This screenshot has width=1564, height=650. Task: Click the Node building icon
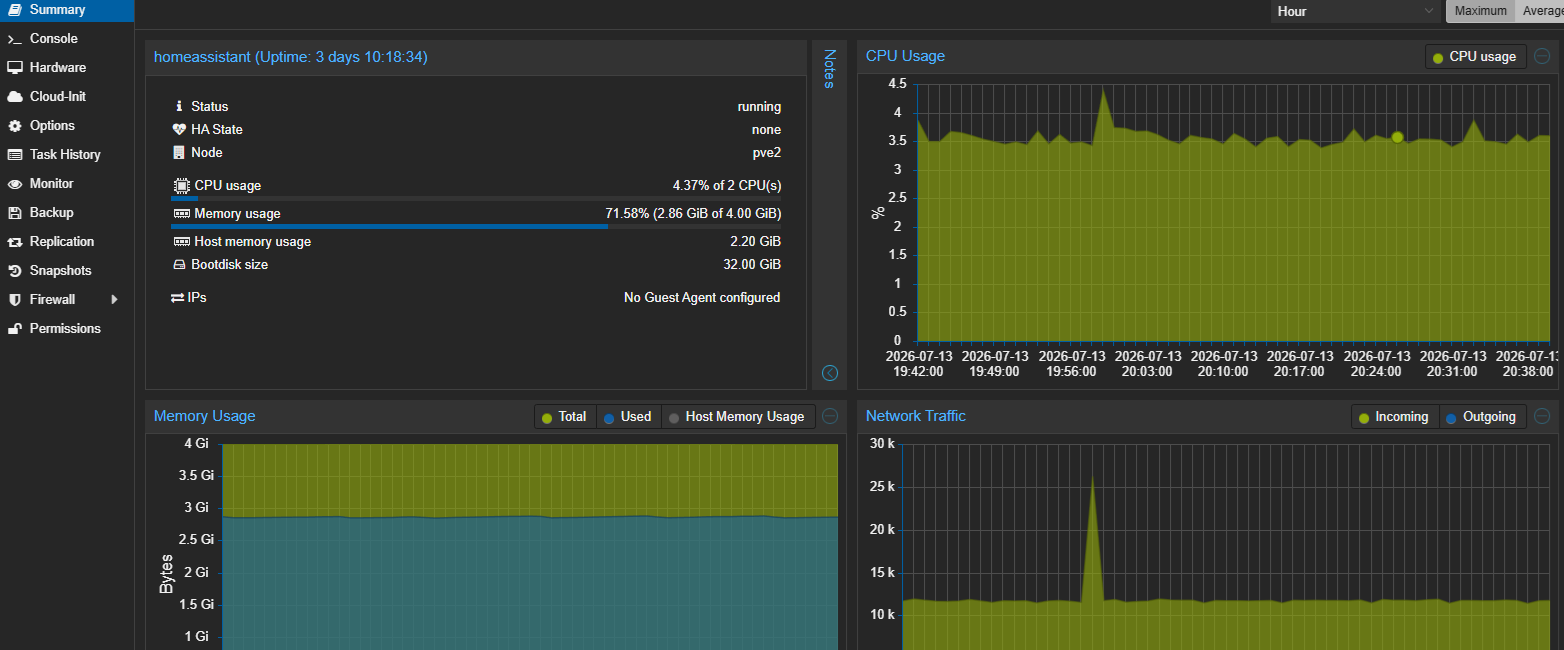(x=180, y=153)
